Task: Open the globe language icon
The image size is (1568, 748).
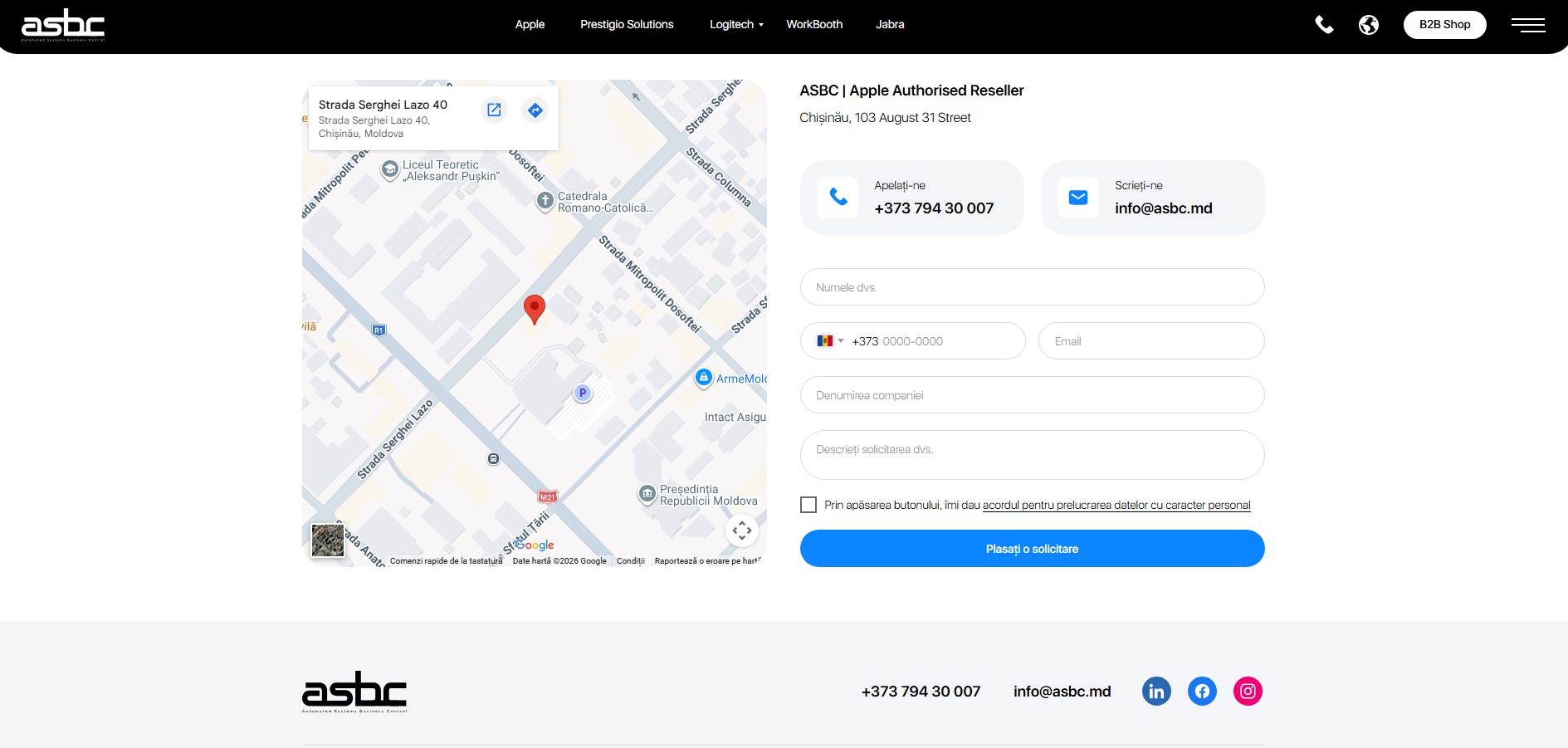Action: 1369,25
